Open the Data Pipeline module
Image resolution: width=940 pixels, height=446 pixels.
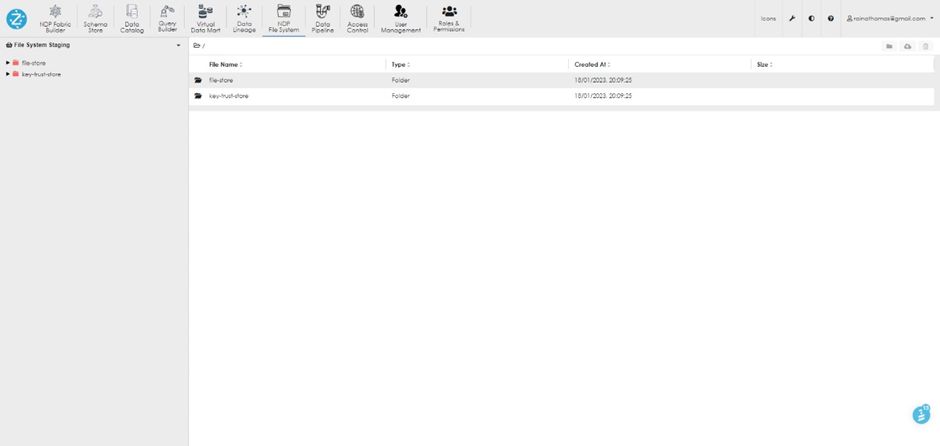pyautogui.click(x=322, y=18)
